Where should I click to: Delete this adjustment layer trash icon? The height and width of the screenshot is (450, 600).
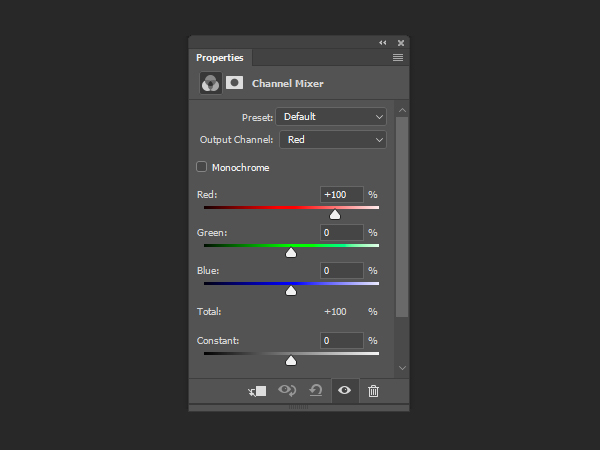373,391
